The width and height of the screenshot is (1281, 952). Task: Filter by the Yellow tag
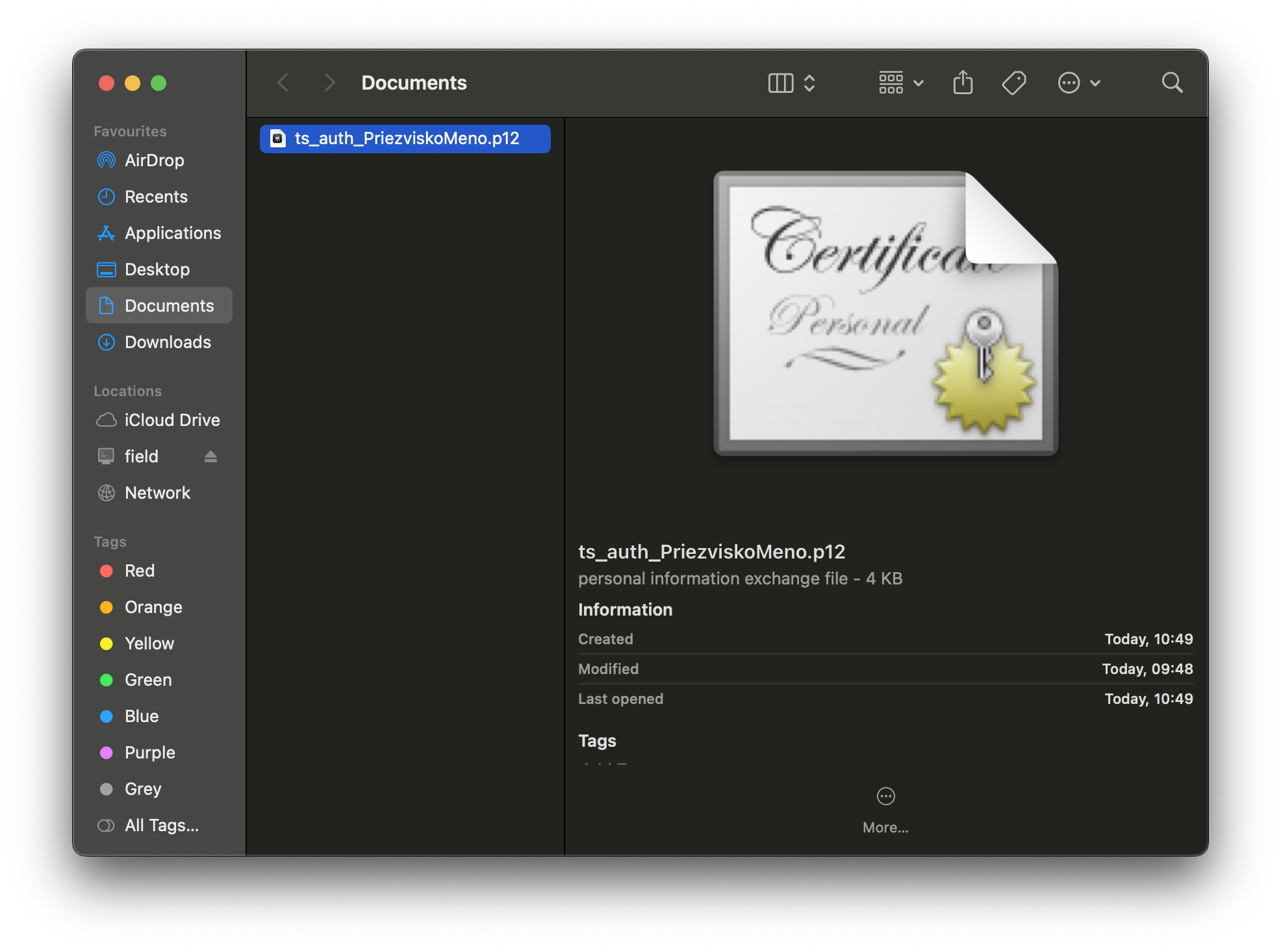159,644
